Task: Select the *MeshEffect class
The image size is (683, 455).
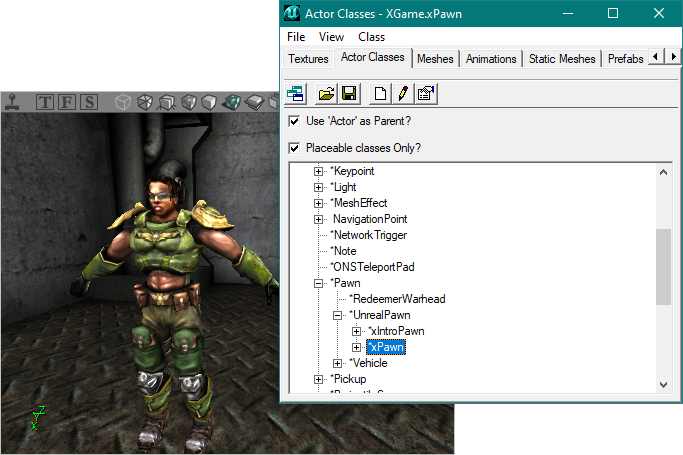Action: coord(358,203)
